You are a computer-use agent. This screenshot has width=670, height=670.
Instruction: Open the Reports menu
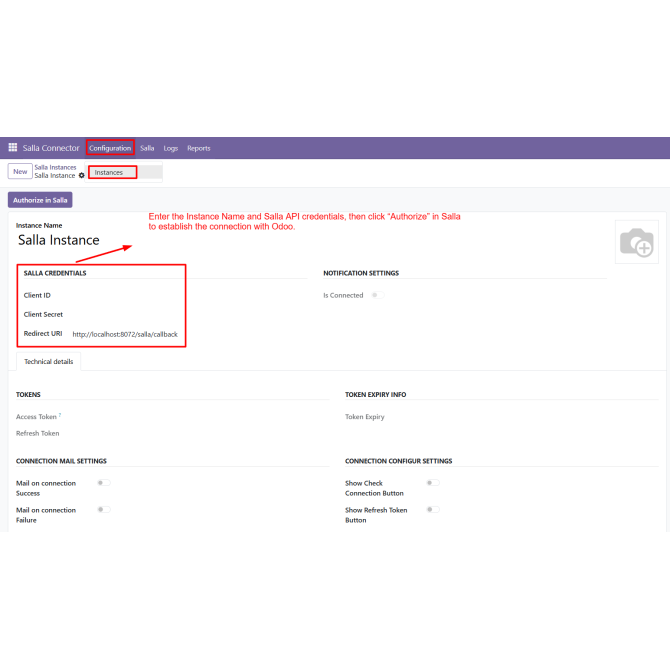click(199, 148)
